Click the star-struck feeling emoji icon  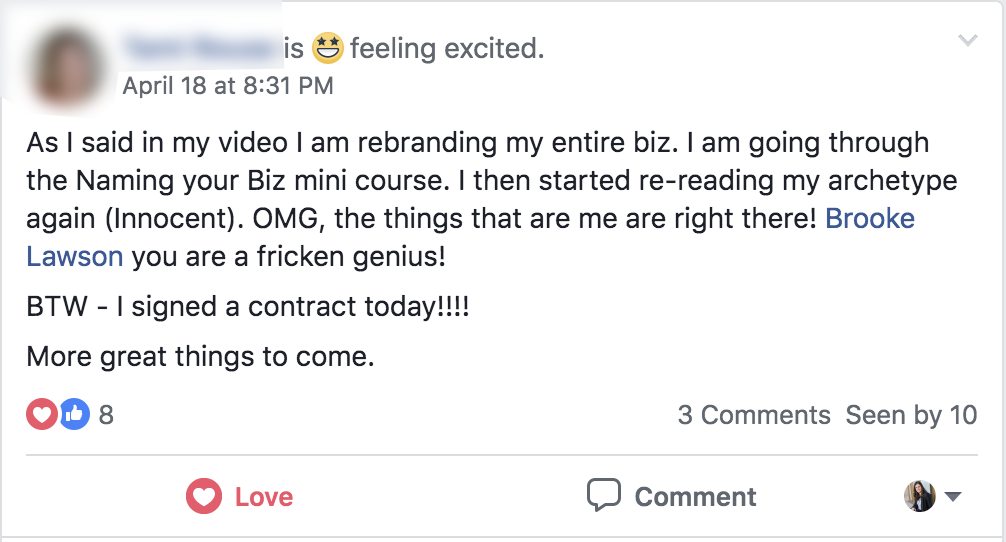pos(327,47)
